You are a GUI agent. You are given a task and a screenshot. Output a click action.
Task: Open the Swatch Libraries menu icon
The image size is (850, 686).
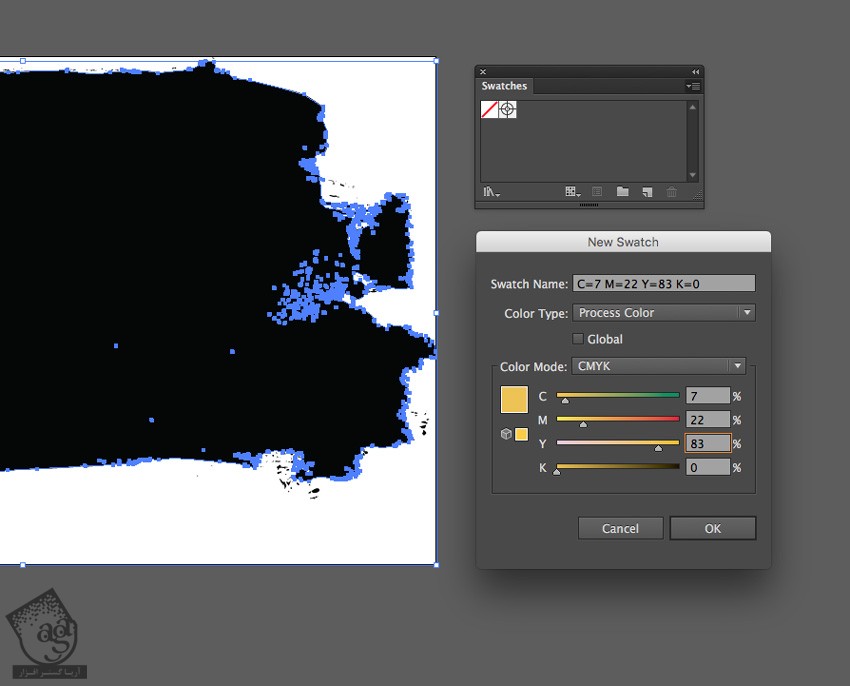pos(491,192)
